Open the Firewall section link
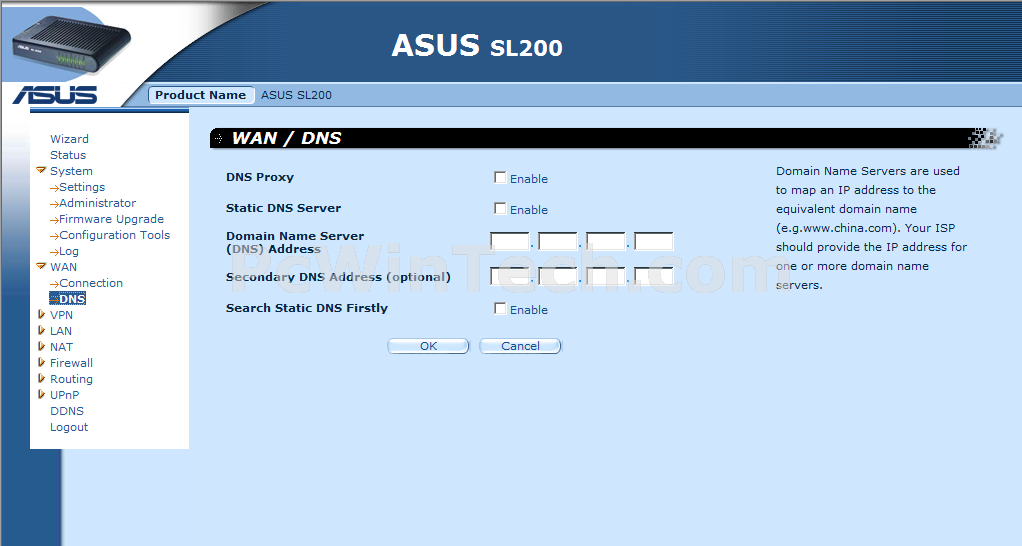This screenshot has height=546, width=1022. click(71, 363)
